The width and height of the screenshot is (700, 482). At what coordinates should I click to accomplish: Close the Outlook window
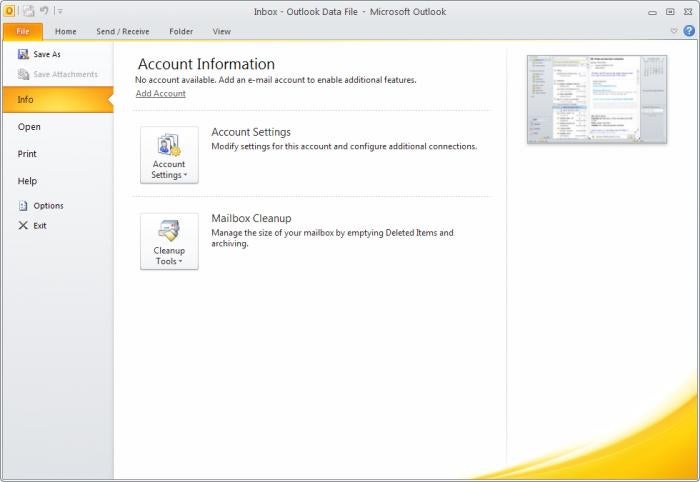tap(688, 12)
